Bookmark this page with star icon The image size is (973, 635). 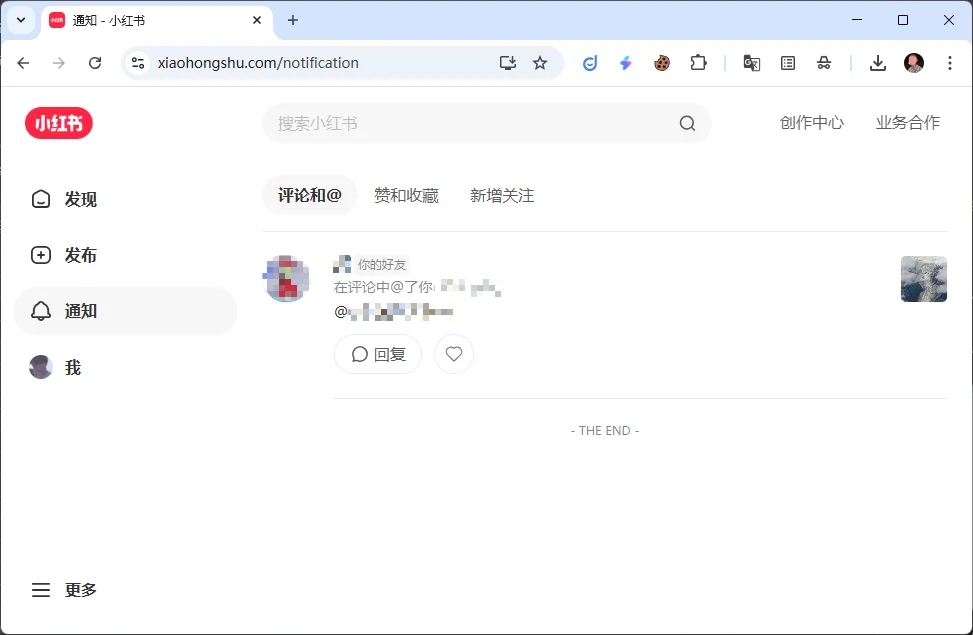[540, 63]
